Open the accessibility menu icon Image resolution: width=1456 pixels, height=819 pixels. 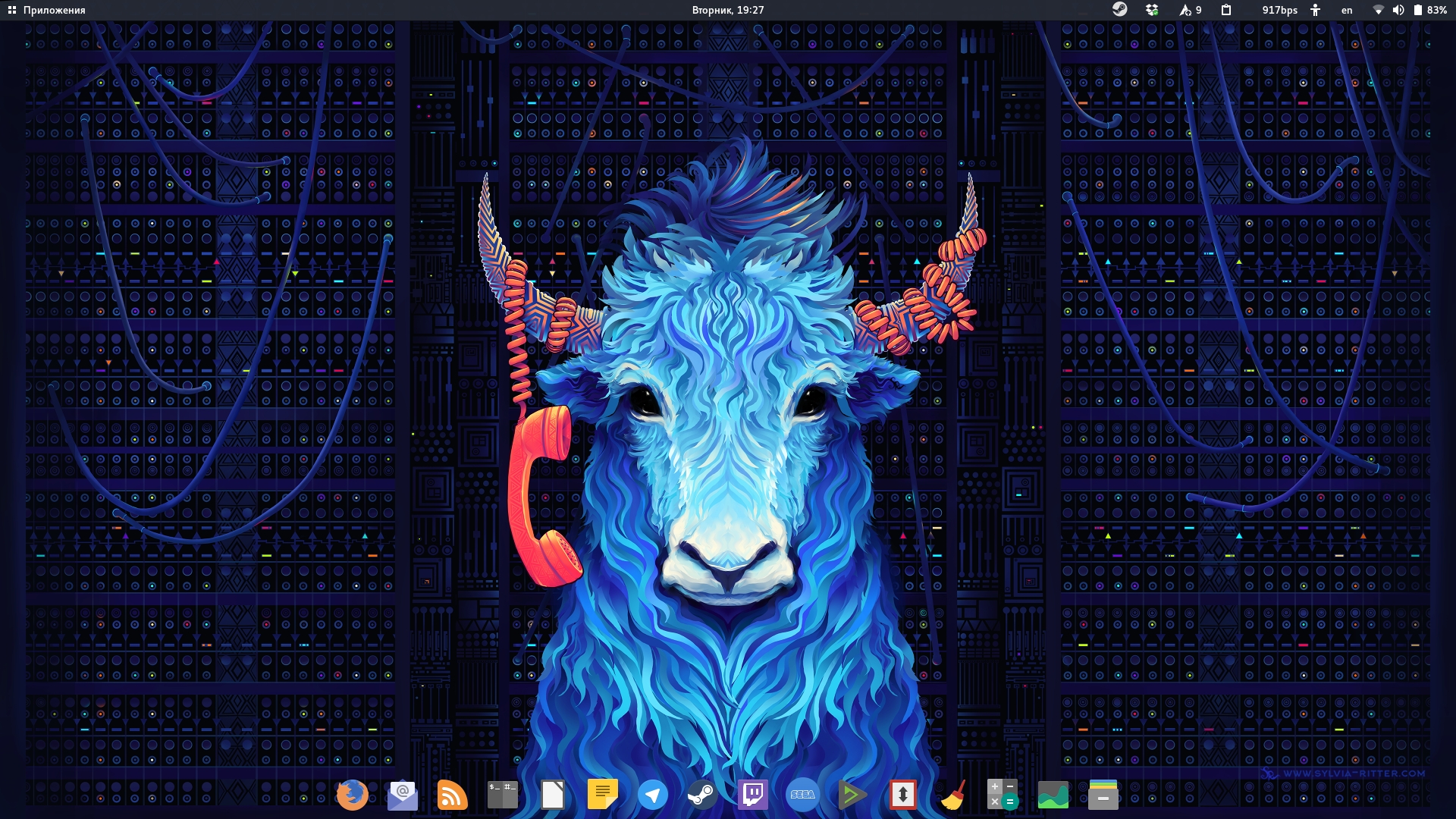tap(1316, 10)
